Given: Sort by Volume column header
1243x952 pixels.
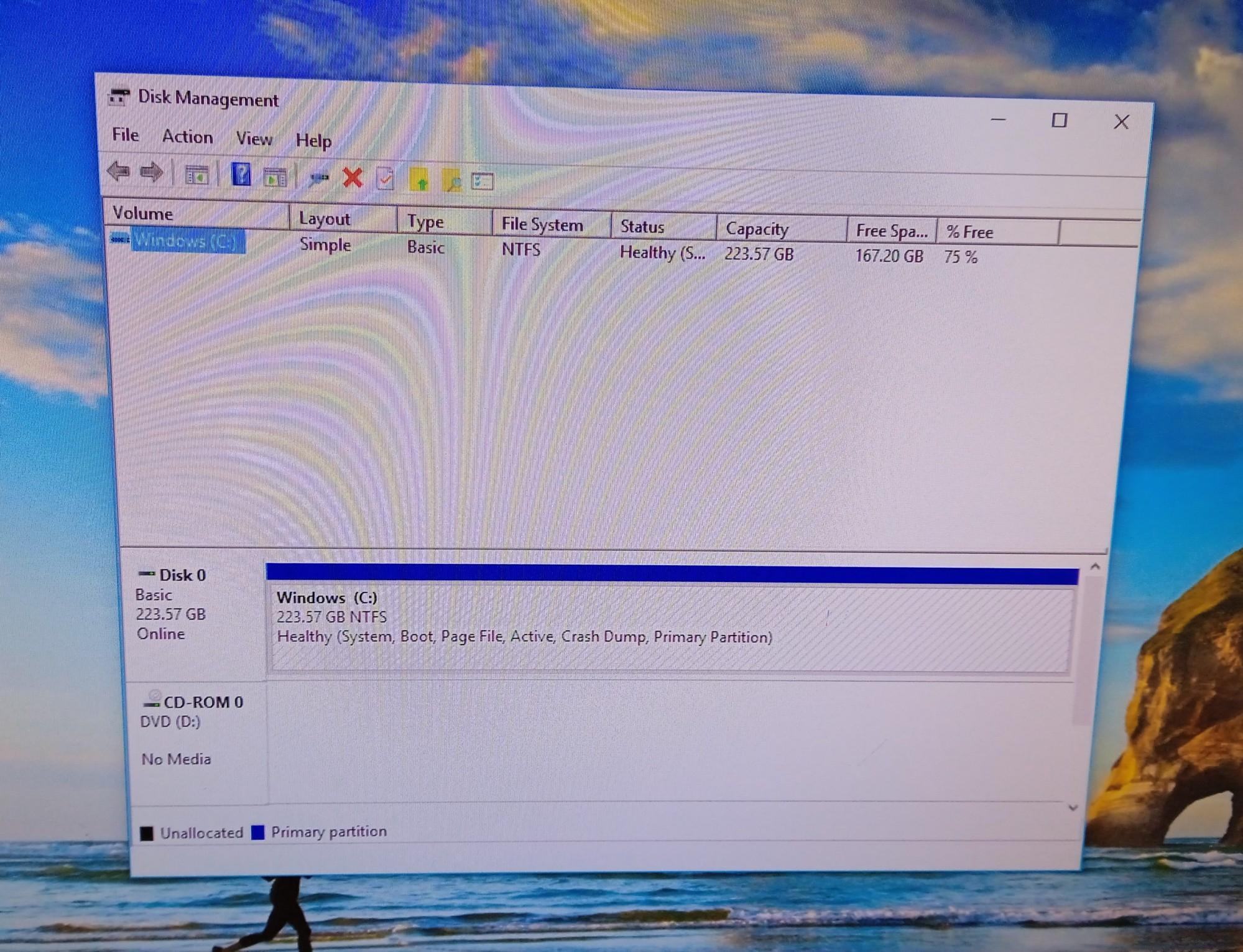Looking at the screenshot, I should tap(197, 214).
